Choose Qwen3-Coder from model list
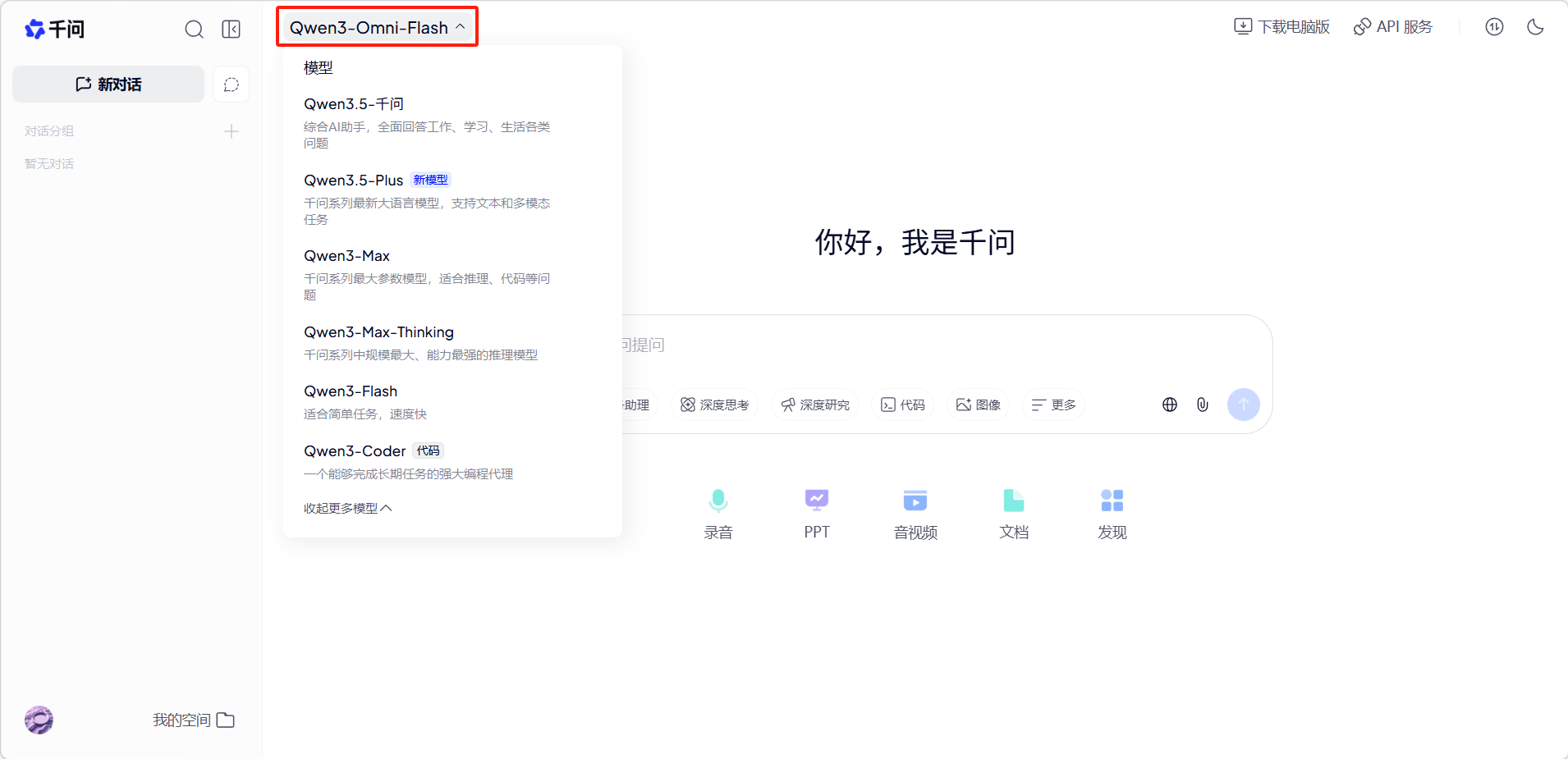Screen dimensions: 1568x759 [355, 451]
